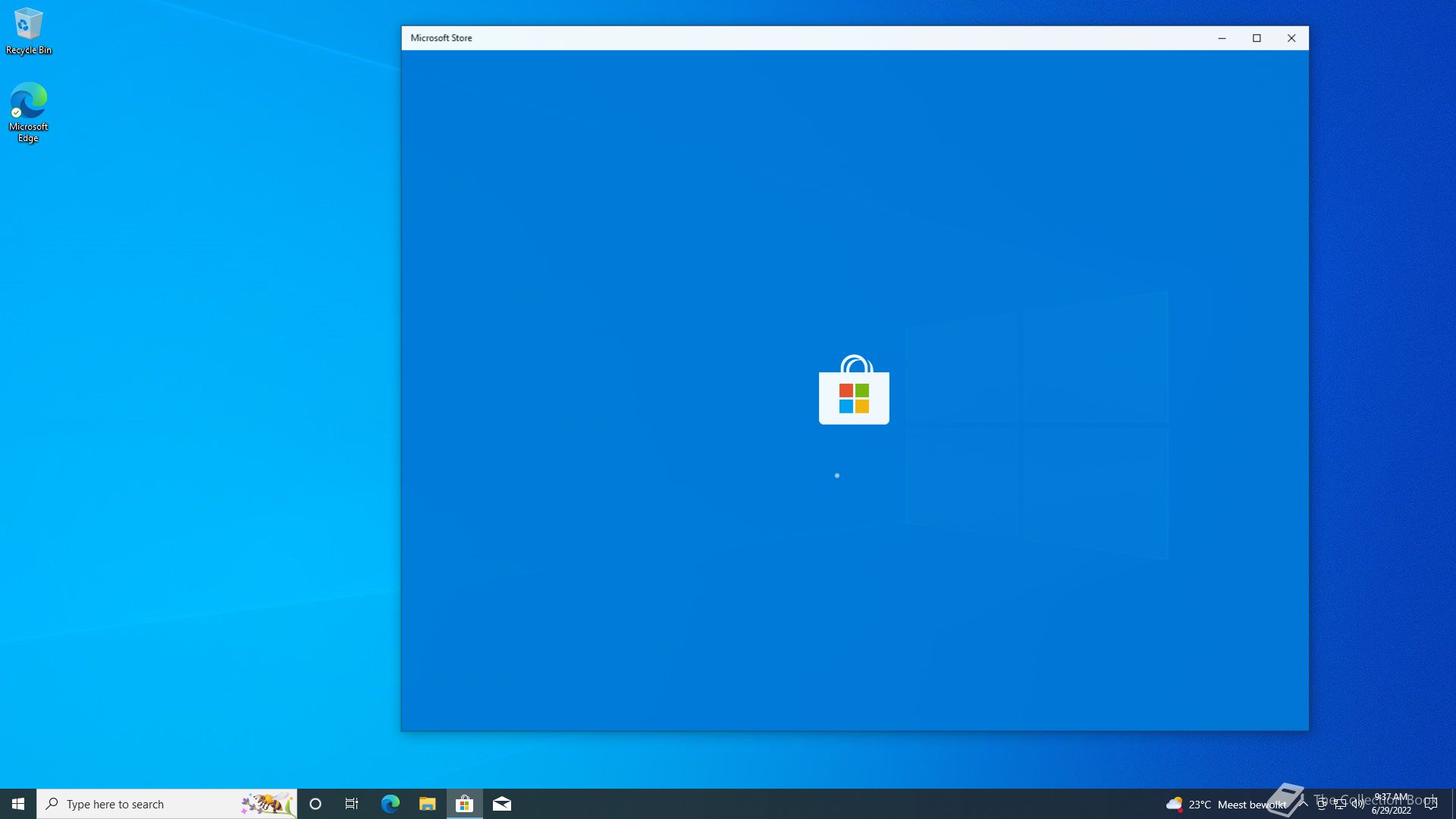The image size is (1456, 819).
Task: Open Cortana from the taskbar
Action: pyautogui.click(x=315, y=804)
